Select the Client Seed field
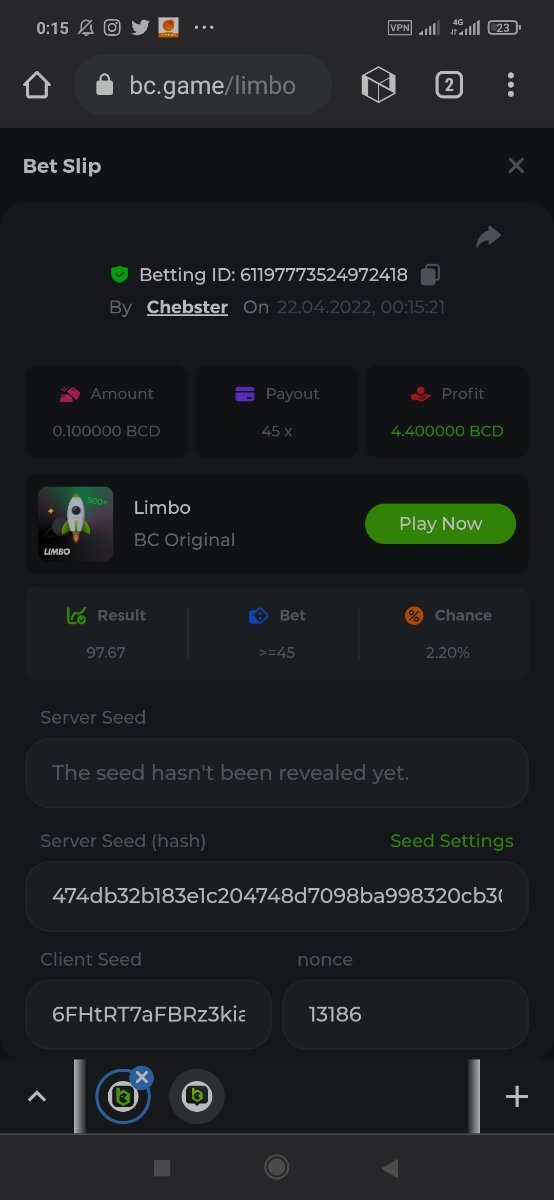 click(148, 1014)
